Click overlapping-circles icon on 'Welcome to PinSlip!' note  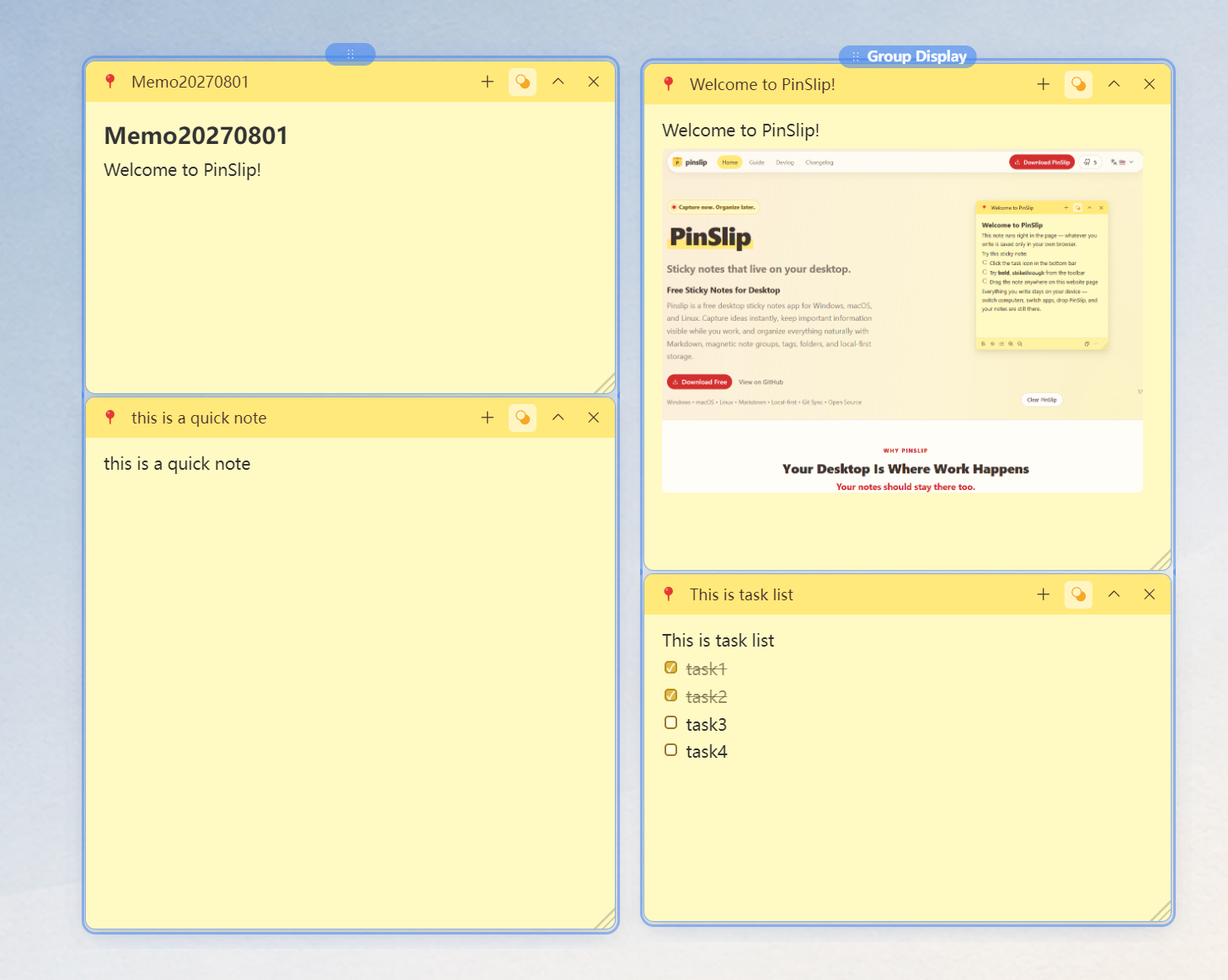point(1079,84)
